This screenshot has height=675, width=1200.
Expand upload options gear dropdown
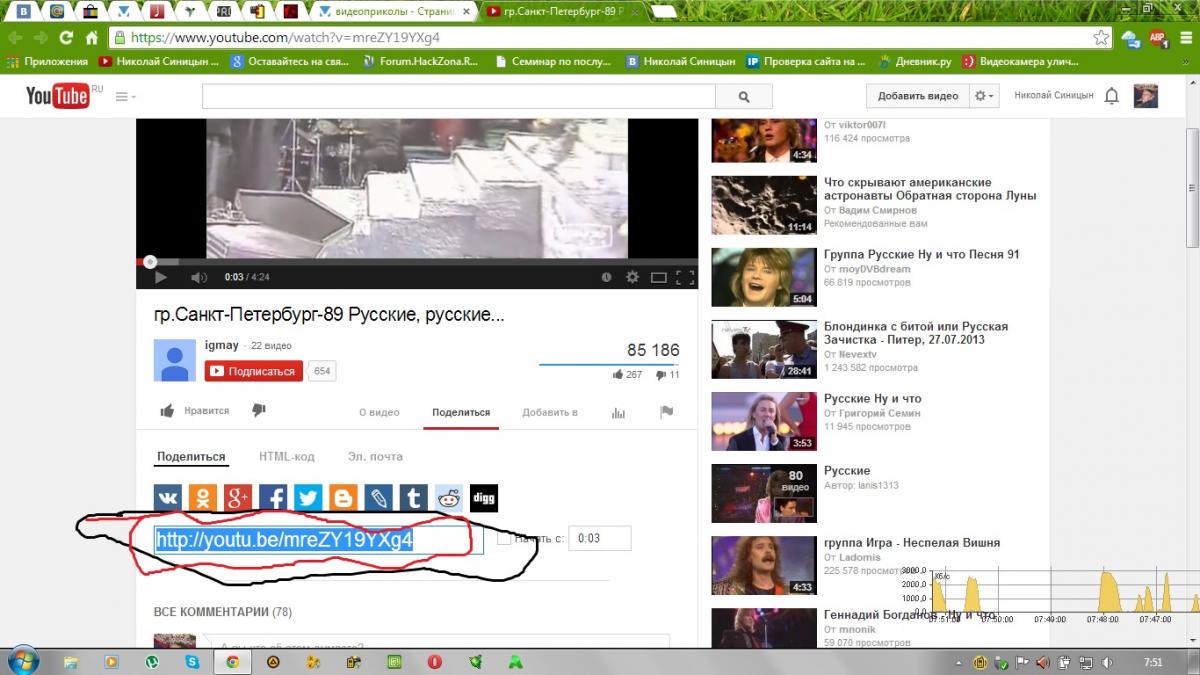tap(985, 96)
